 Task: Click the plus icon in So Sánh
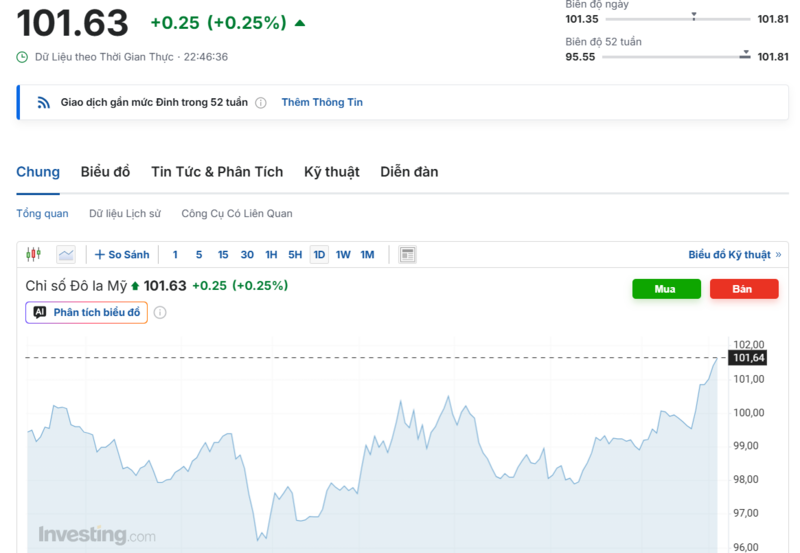[99, 254]
